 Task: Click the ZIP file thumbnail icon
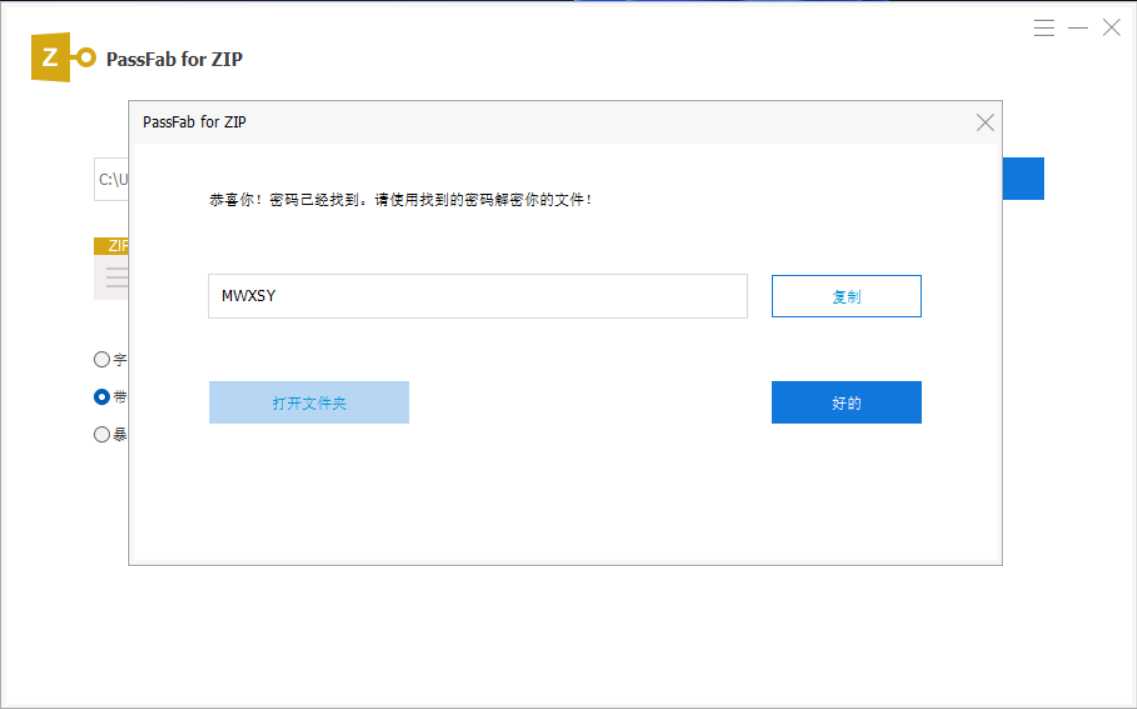pos(111,268)
